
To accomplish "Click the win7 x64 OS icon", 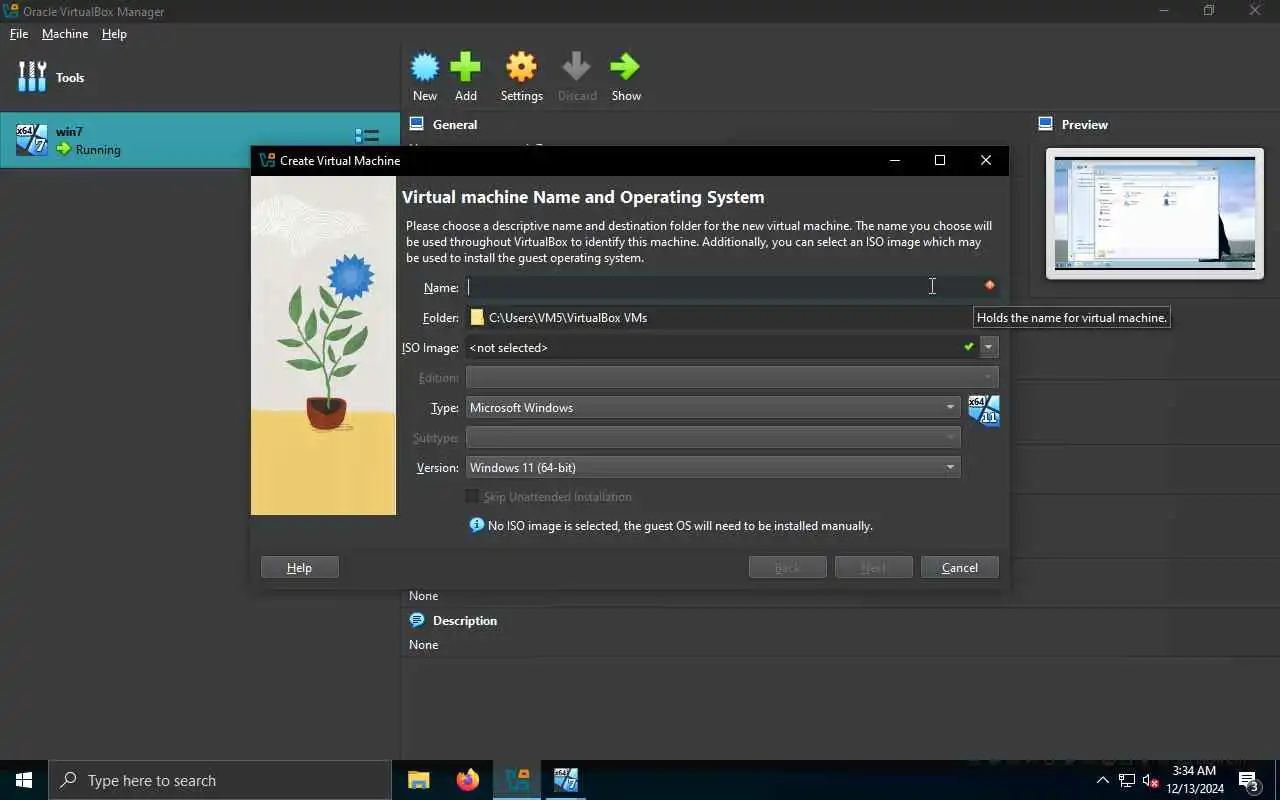I will (x=32, y=140).
